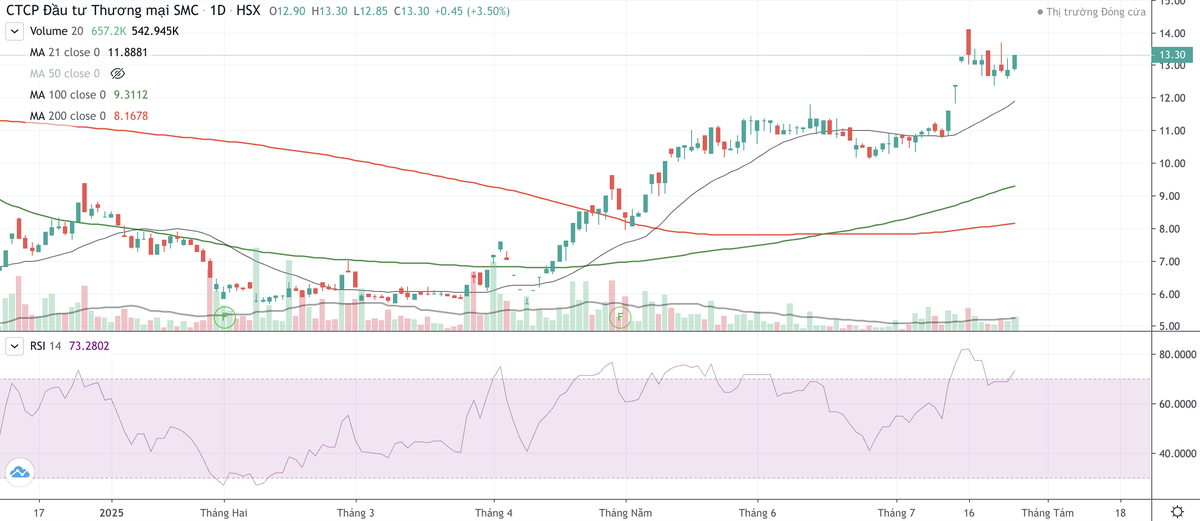
Task: Click the grey market status dot
Action: (x=1040, y=12)
